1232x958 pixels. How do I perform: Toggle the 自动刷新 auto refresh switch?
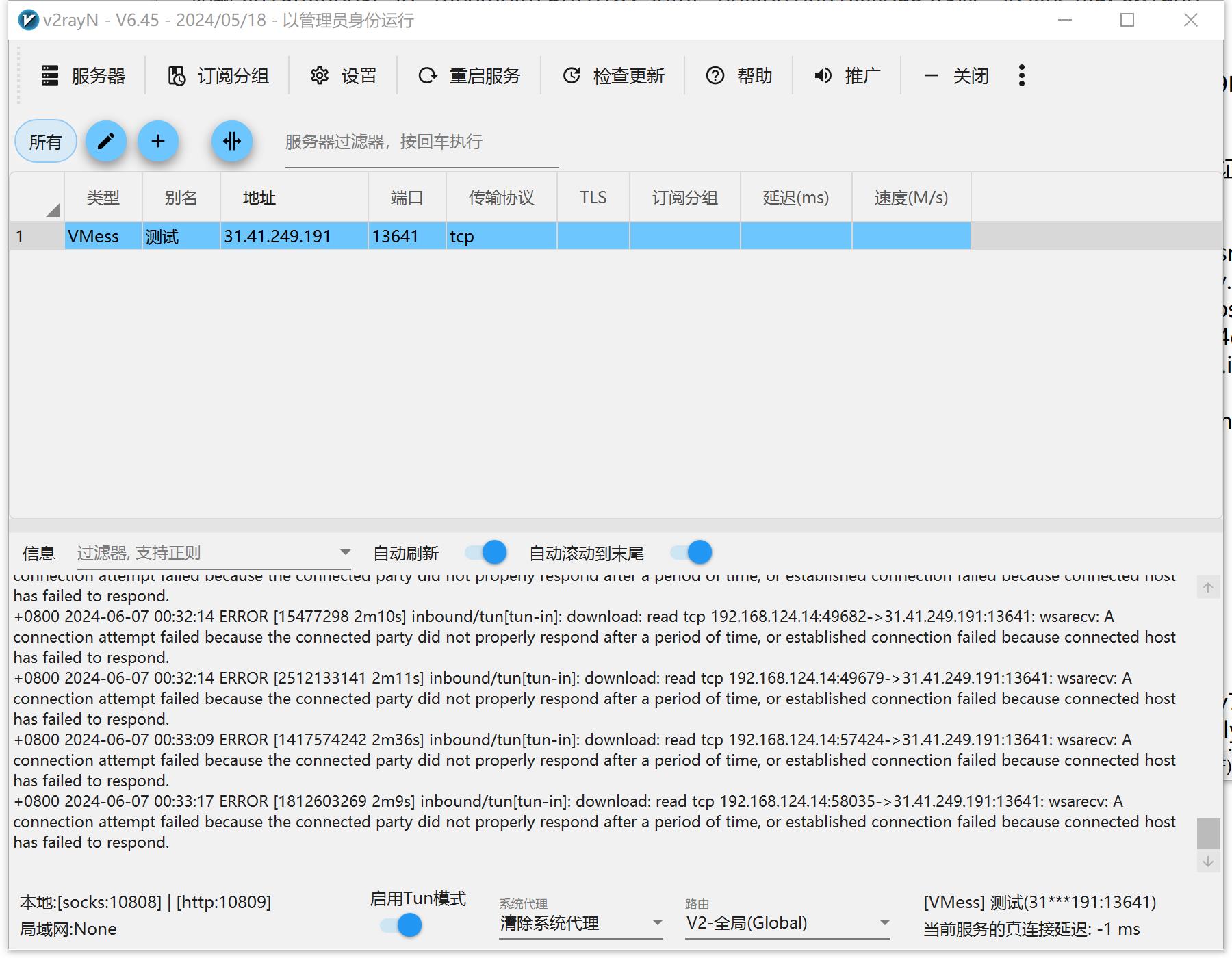486,552
